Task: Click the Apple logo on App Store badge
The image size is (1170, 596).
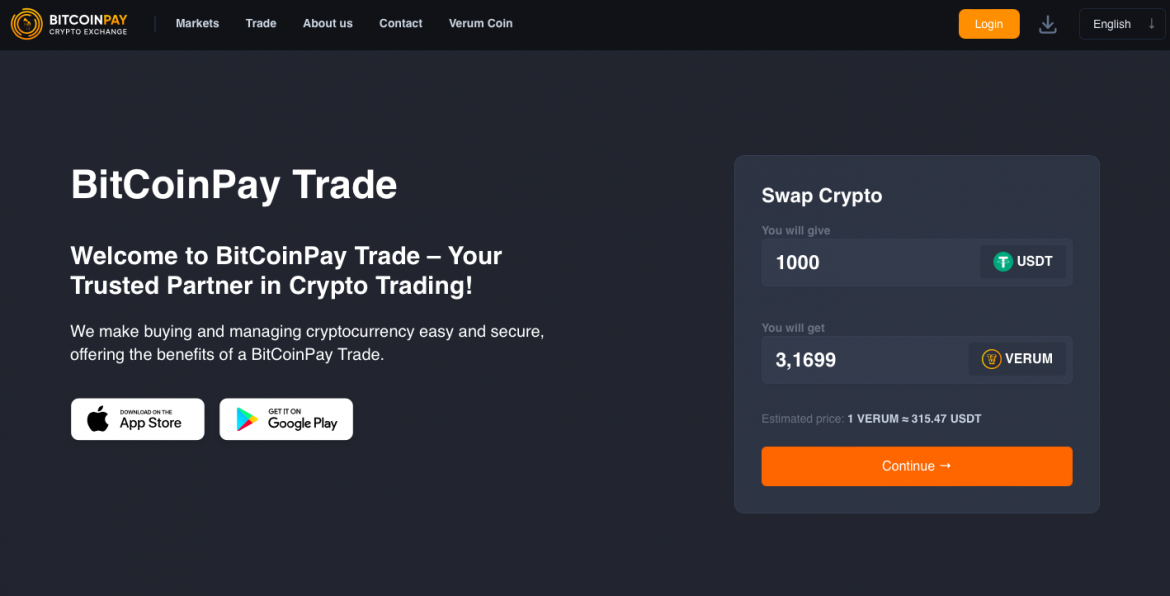Action: pos(98,419)
